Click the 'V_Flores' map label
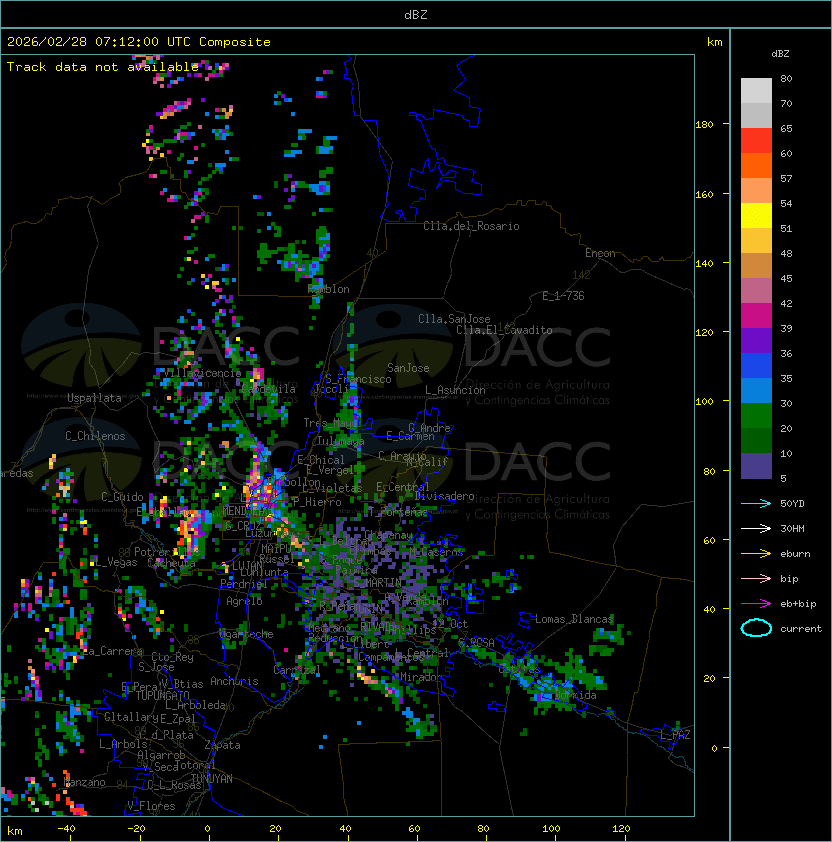The image size is (832, 842). 151,806
